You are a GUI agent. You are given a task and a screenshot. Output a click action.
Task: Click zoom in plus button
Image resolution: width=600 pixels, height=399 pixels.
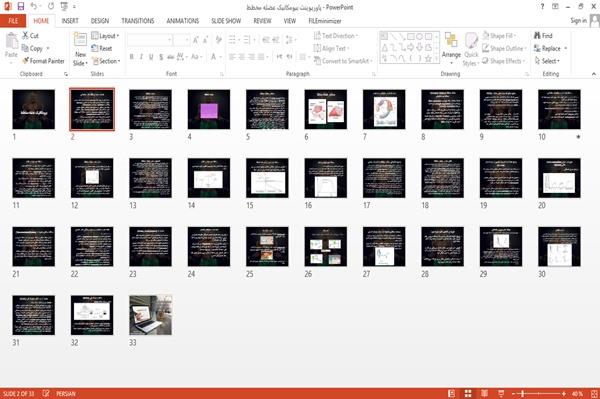pos(564,393)
